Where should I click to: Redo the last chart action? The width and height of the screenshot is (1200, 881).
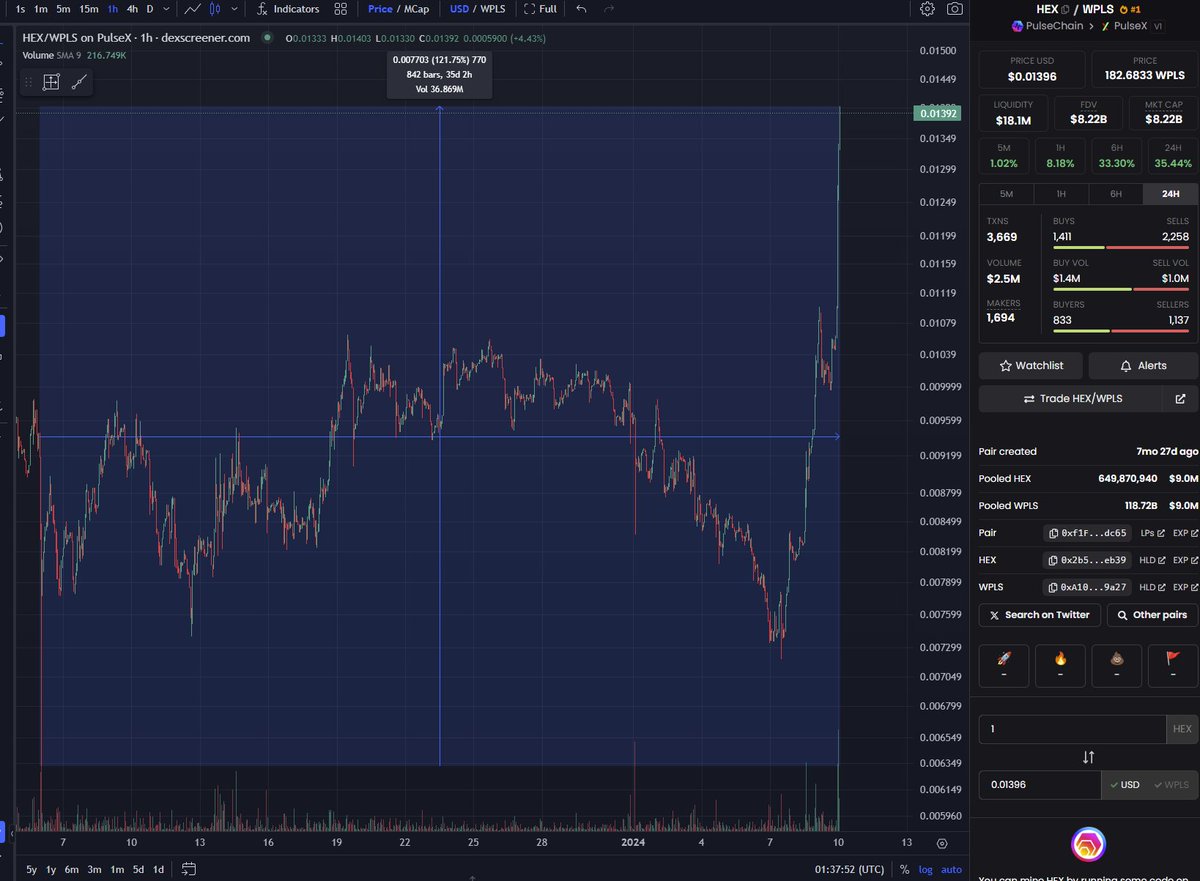[x=608, y=9]
